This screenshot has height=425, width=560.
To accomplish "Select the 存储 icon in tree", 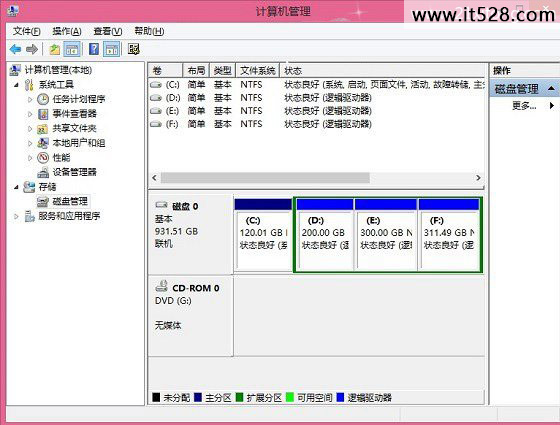I will tap(29, 187).
